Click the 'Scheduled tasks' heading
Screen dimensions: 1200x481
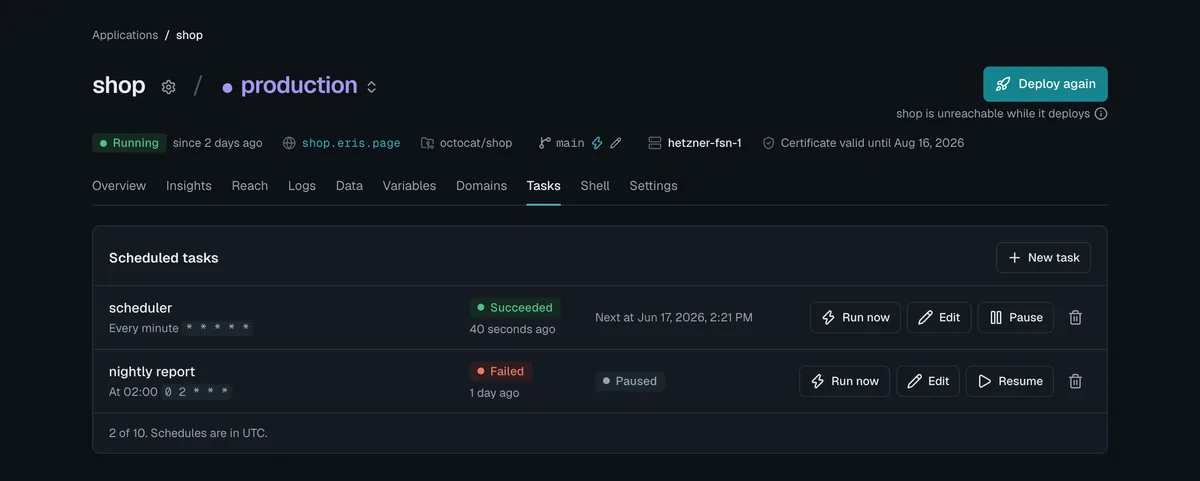click(x=164, y=257)
